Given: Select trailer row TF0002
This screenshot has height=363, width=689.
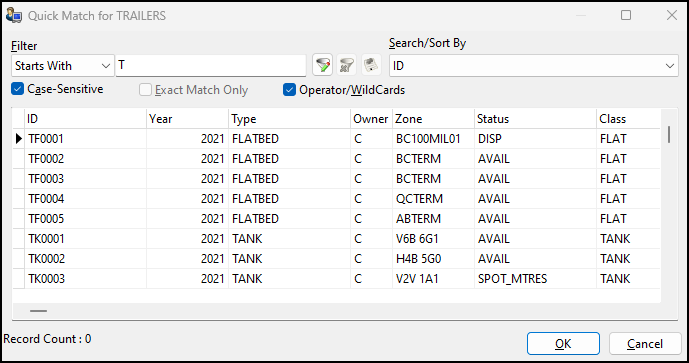Looking at the screenshot, I should [336, 159].
